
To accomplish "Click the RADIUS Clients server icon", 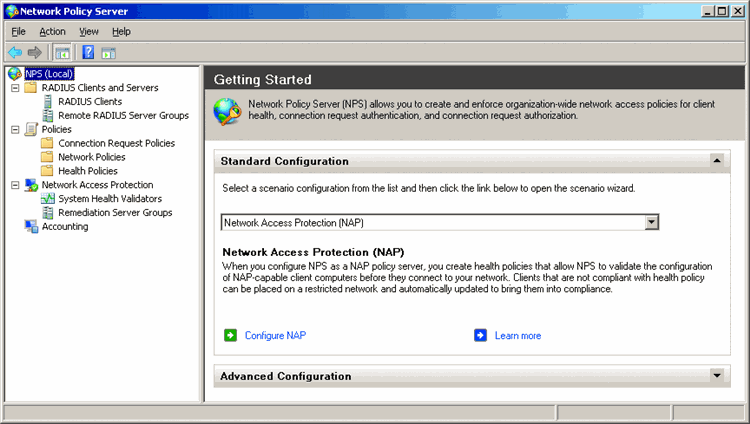I will (x=47, y=101).
